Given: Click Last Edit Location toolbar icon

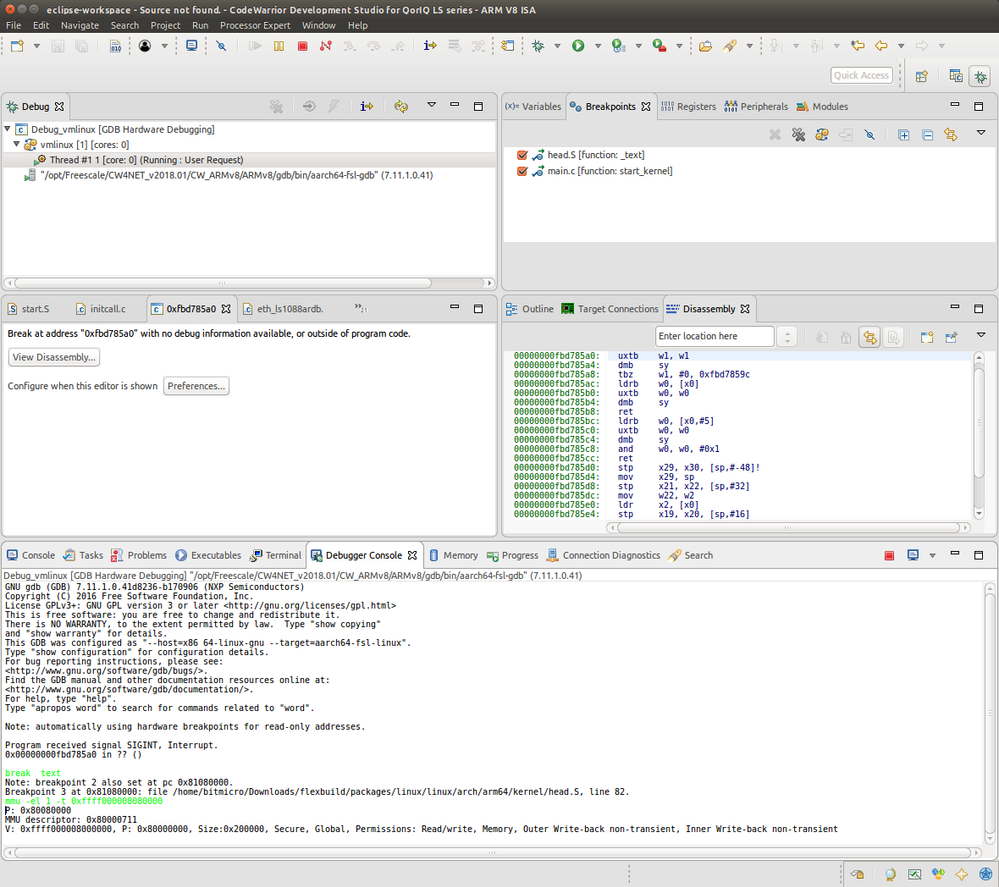Looking at the screenshot, I should coord(858,46).
